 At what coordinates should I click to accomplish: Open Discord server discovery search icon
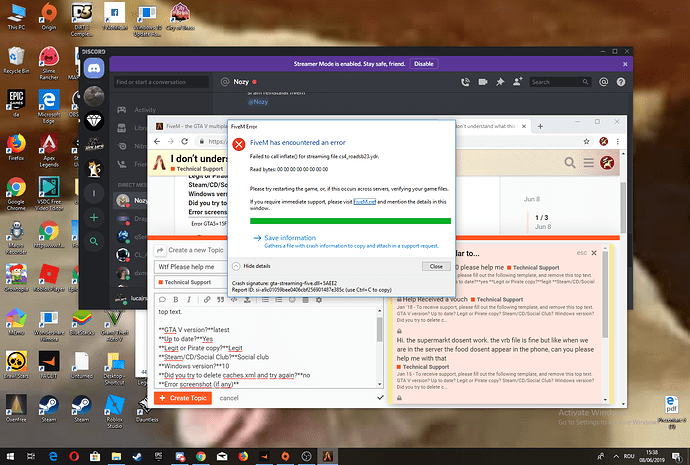click(x=94, y=241)
